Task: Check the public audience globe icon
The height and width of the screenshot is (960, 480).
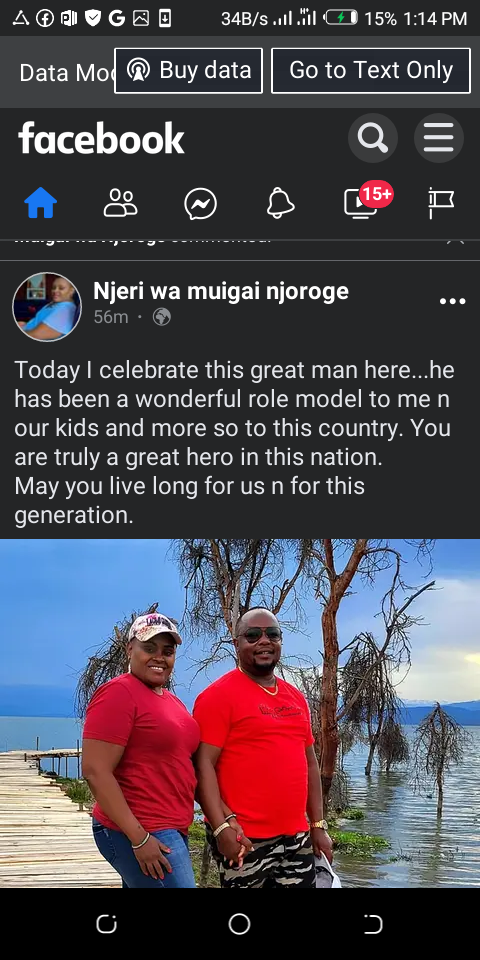Action: coord(162,317)
